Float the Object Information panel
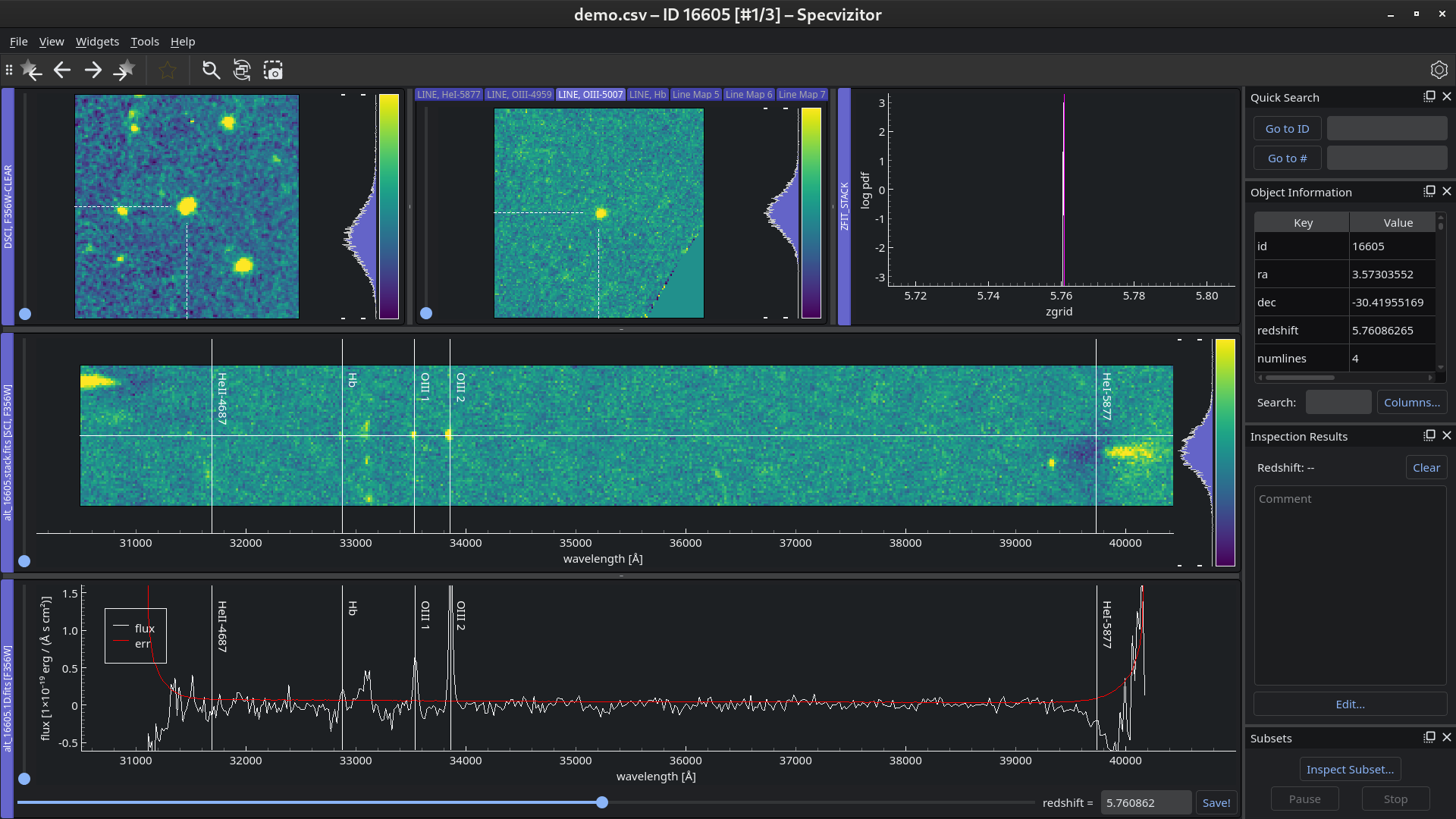 (x=1429, y=191)
